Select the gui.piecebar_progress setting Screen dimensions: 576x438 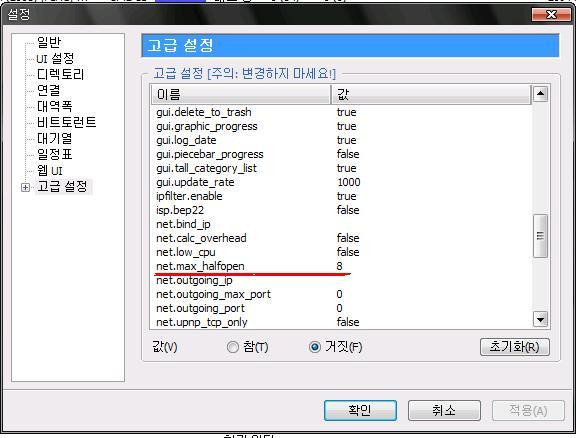[341, 154]
